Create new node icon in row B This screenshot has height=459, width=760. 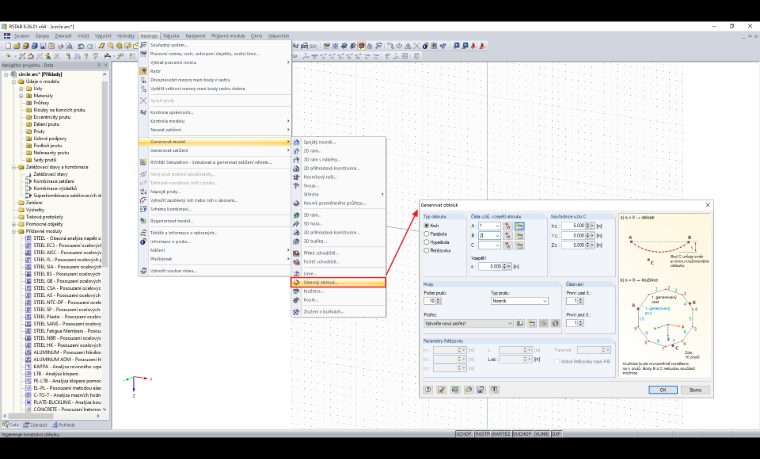[x=520, y=236]
